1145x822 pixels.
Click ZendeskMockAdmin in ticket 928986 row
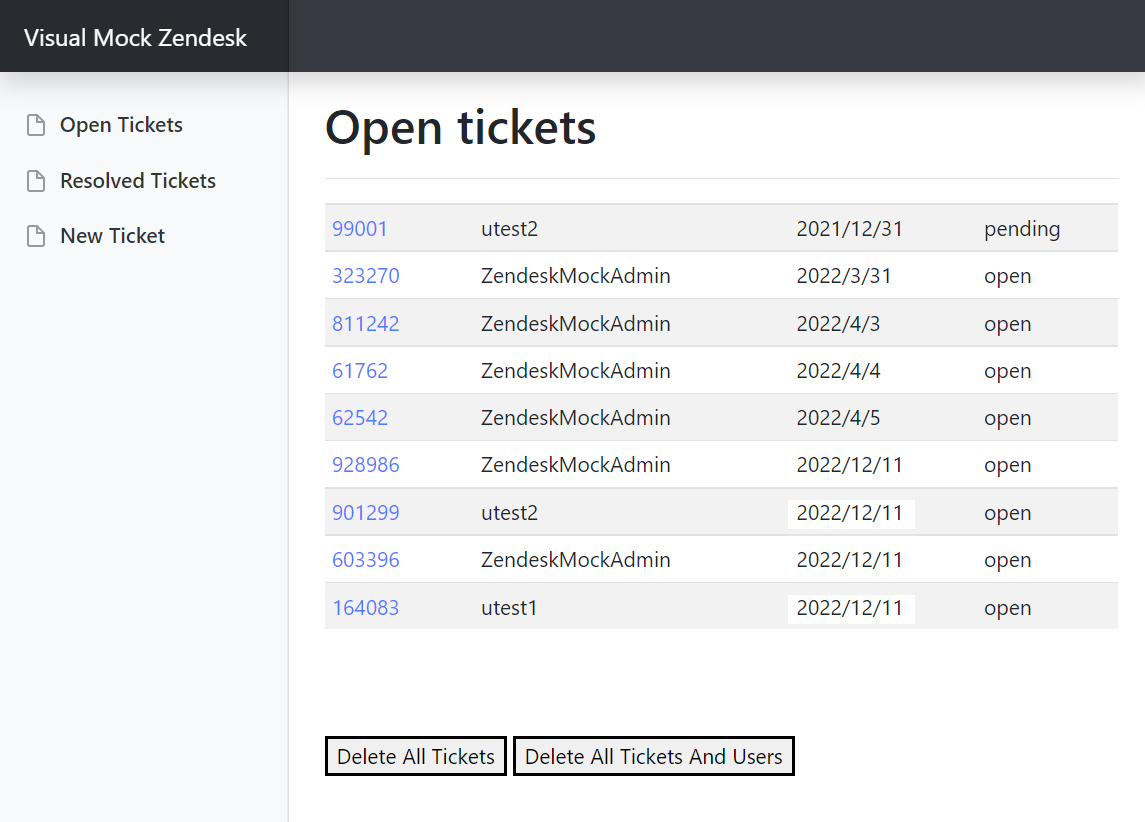(575, 465)
